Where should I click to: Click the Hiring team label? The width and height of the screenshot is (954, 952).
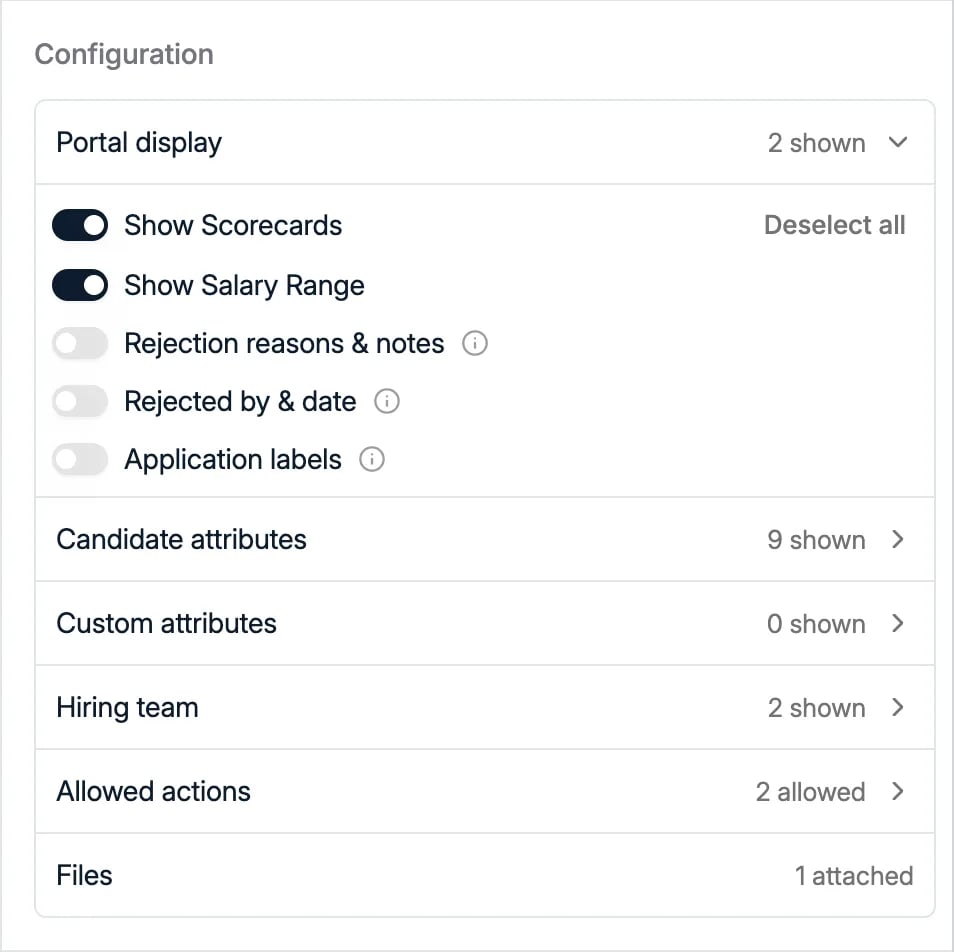128,708
